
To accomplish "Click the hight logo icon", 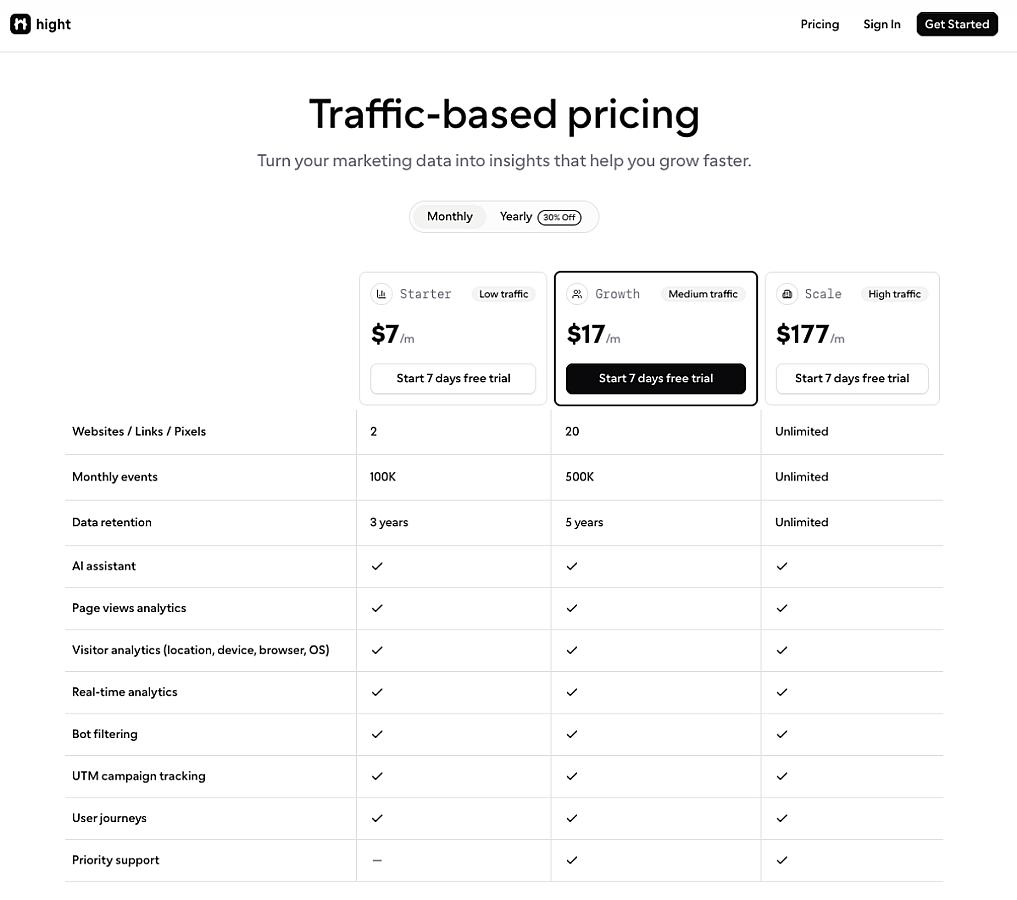I will (x=20, y=24).
